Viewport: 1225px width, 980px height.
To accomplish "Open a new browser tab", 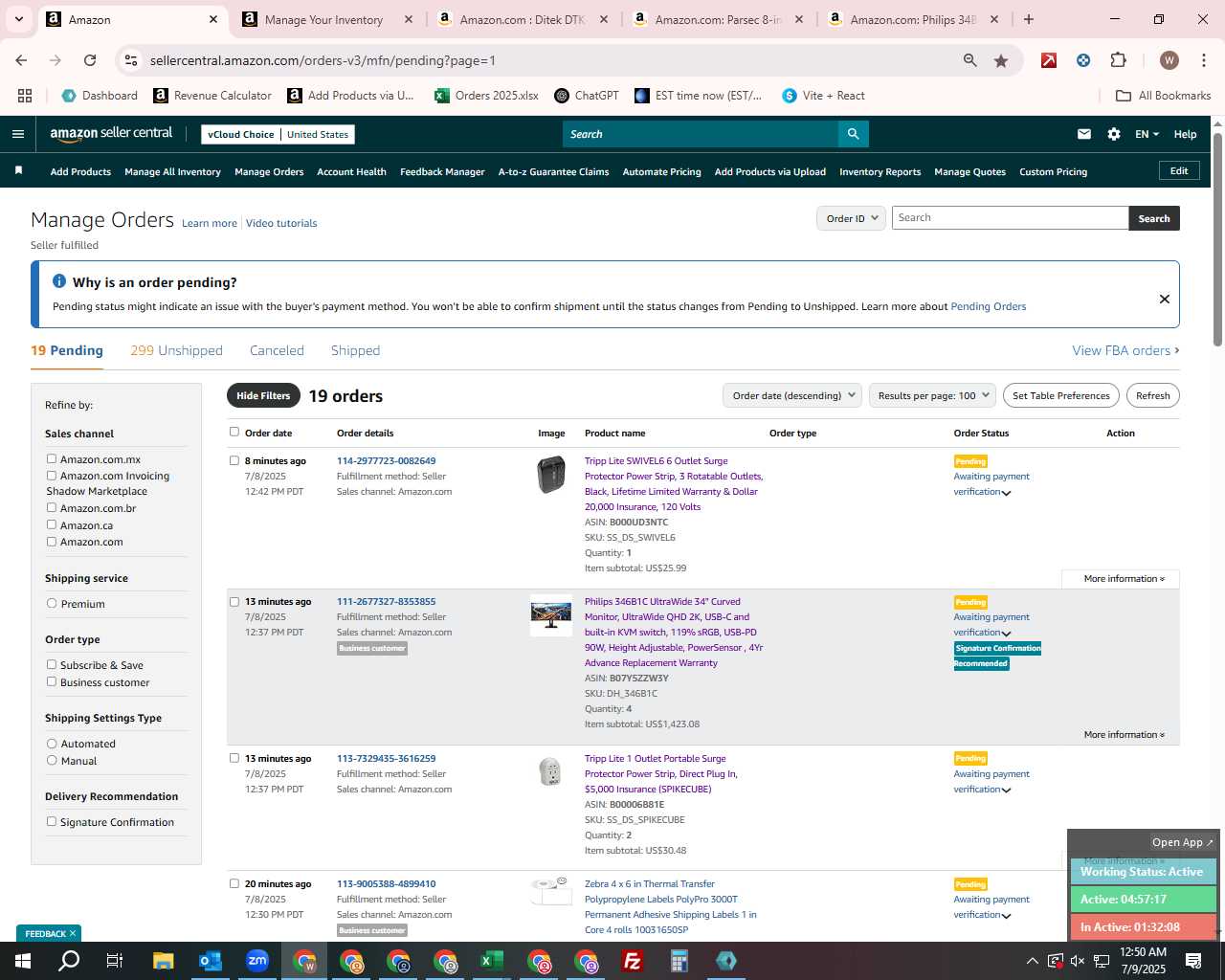I will pyautogui.click(x=1029, y=19).
